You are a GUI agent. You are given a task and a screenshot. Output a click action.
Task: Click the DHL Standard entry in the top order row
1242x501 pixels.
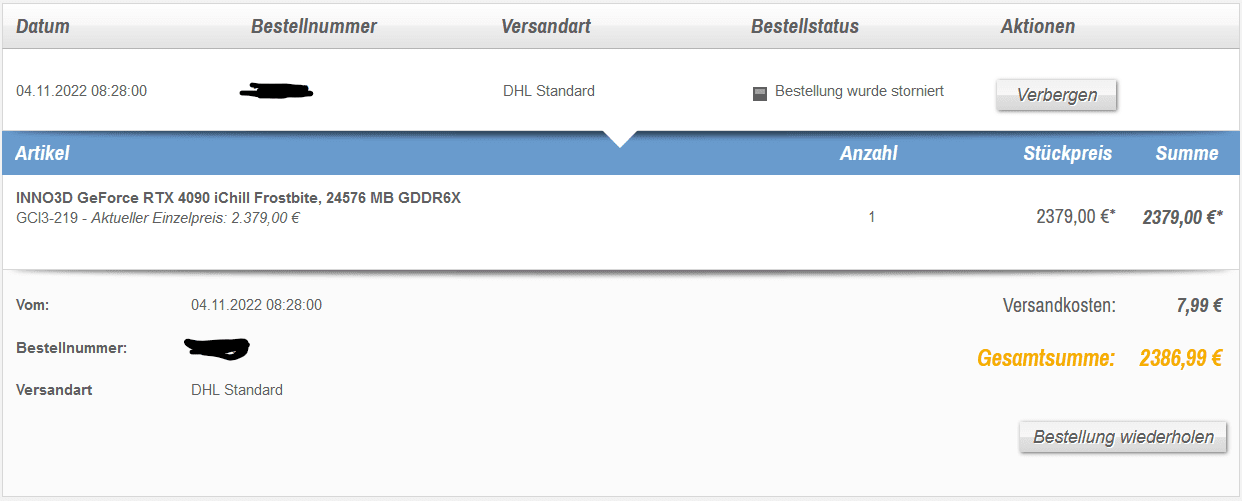click(549, 91)
